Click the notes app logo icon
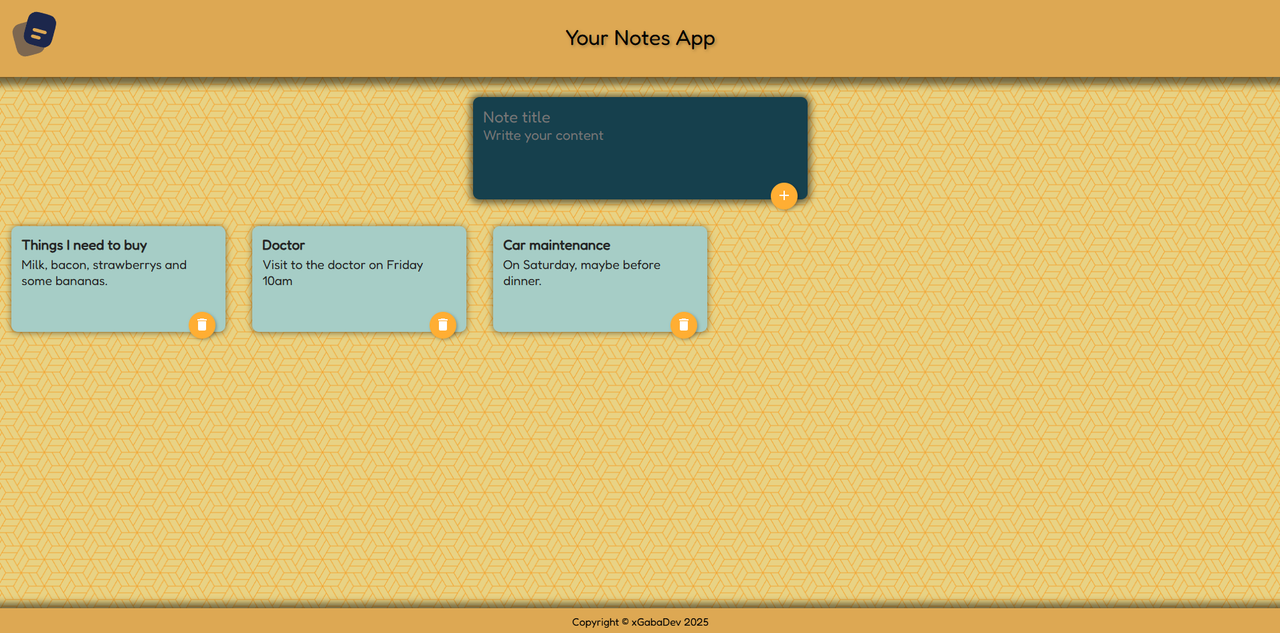 click(34, 34)
